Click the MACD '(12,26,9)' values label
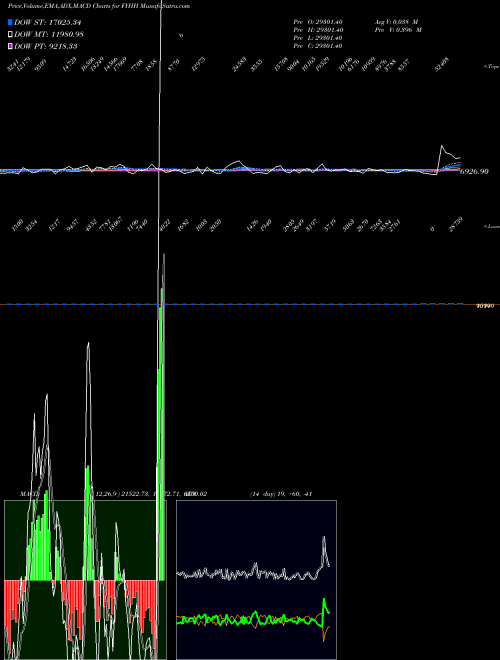 (152, 494)
